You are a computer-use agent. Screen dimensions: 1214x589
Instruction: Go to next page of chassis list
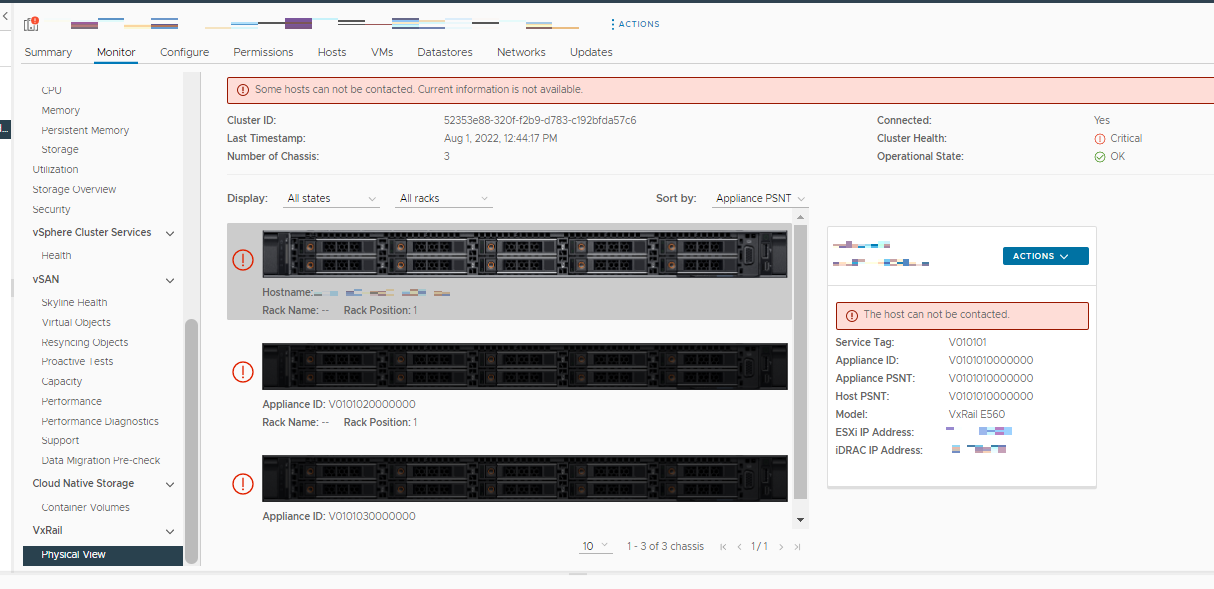coord(781,547)
